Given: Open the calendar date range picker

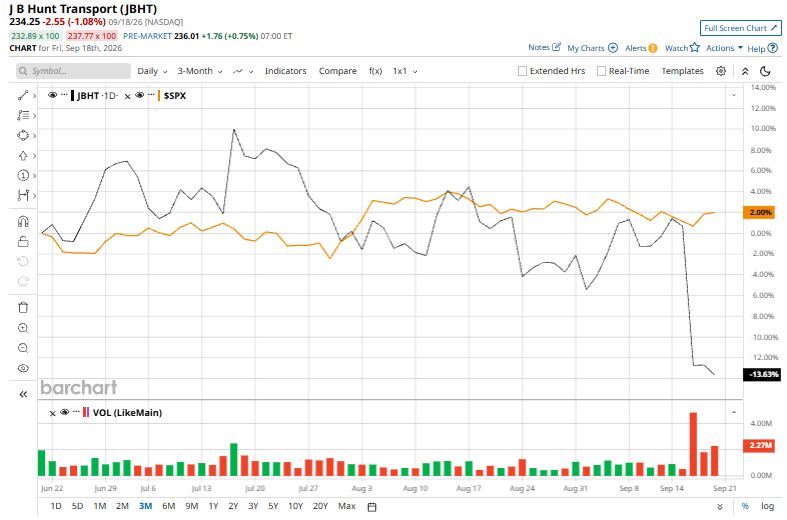Looking at the screenshot, I should [x=372, y=507].
